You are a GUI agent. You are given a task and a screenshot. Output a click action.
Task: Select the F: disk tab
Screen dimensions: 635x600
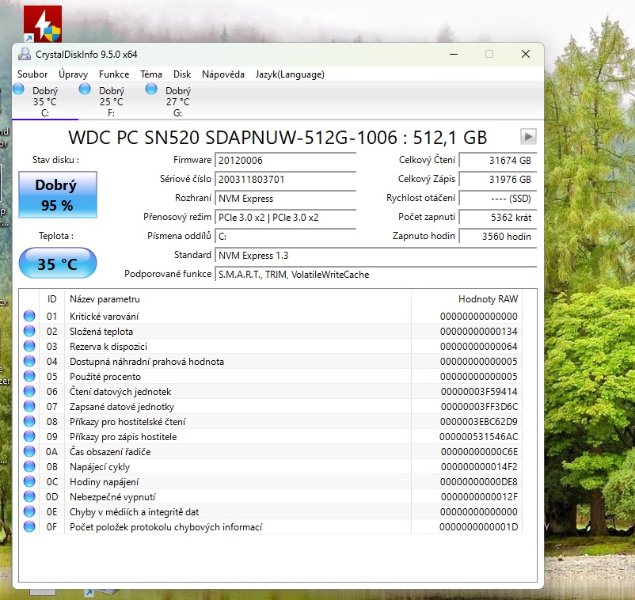(x=111, y=101)
